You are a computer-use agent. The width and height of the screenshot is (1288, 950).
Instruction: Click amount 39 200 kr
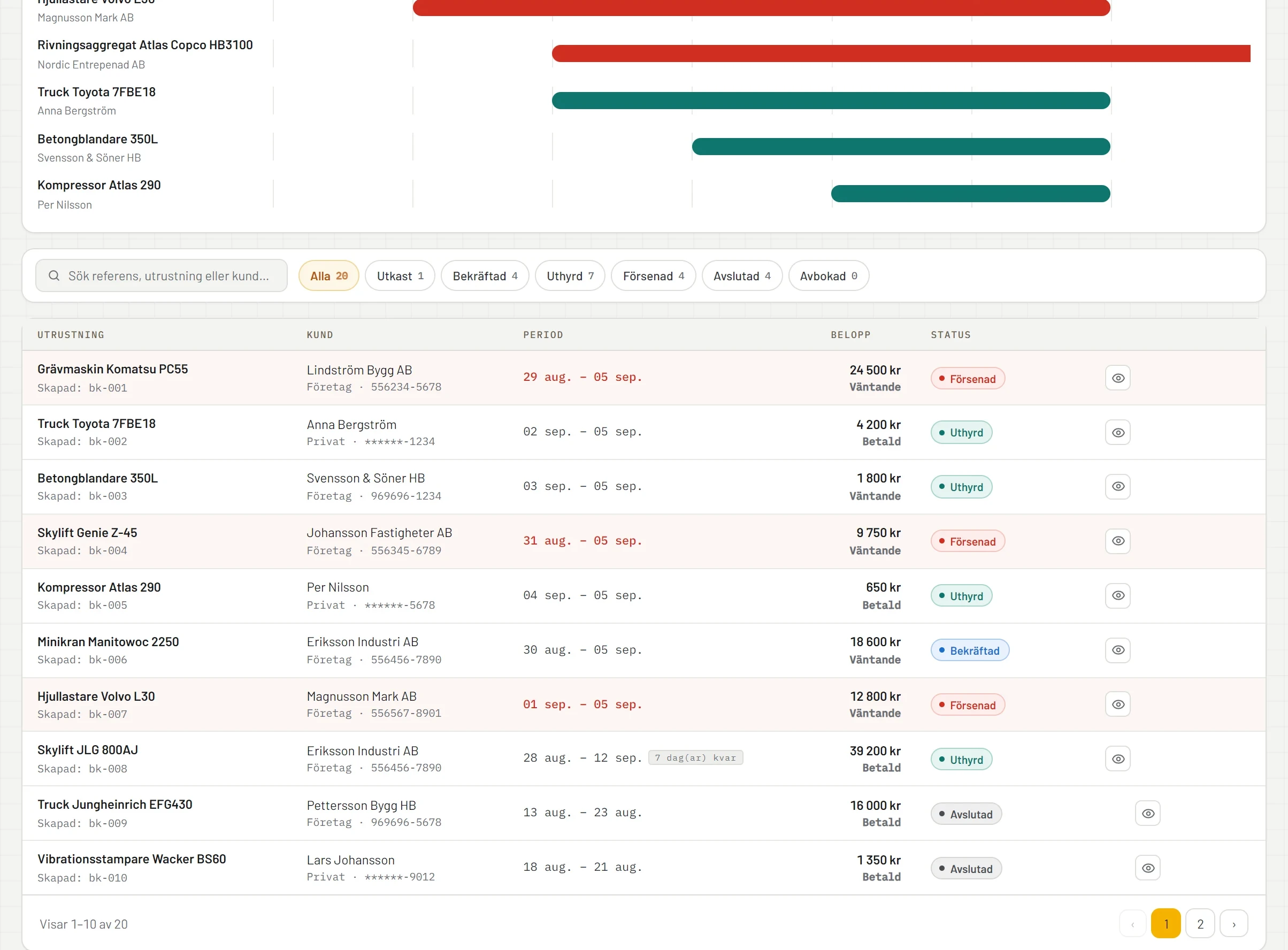tap(875, 751)
